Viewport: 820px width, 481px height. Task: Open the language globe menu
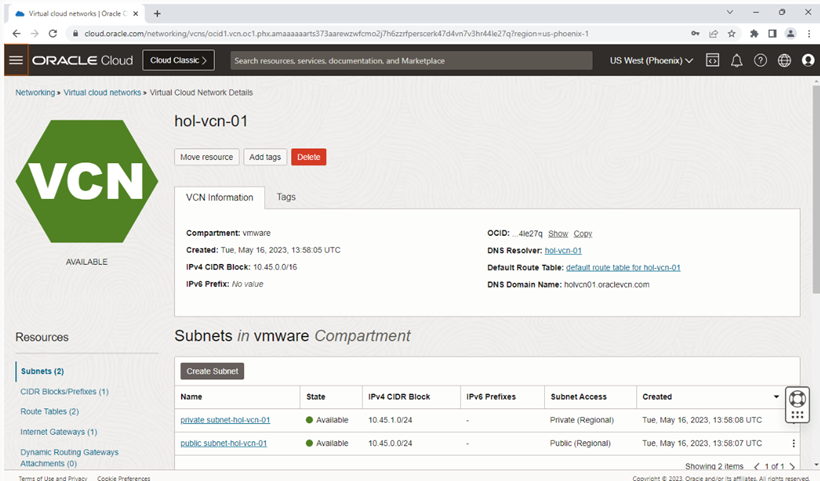coord(784,61)
